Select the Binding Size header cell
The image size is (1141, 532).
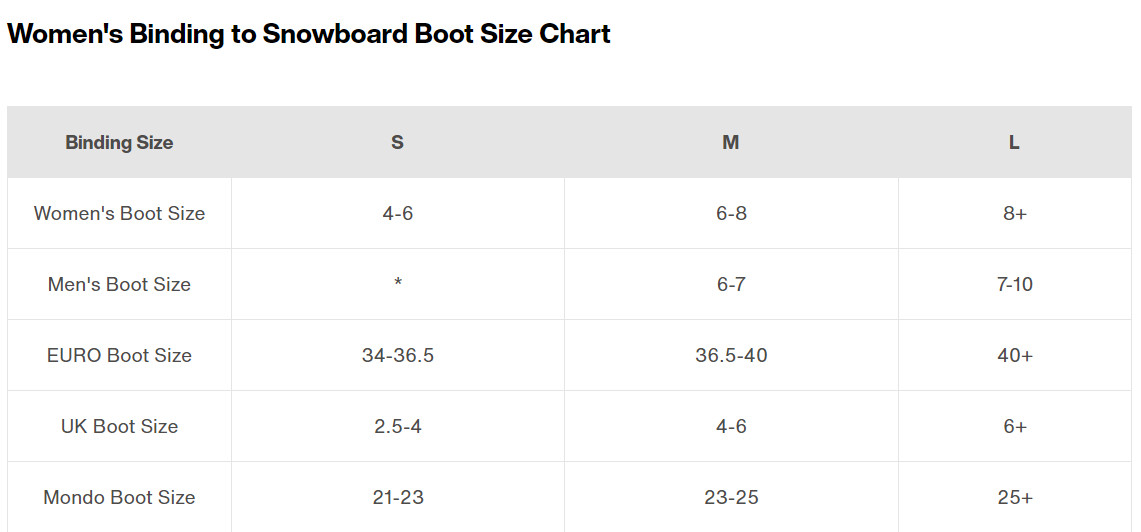click(119, 142)
